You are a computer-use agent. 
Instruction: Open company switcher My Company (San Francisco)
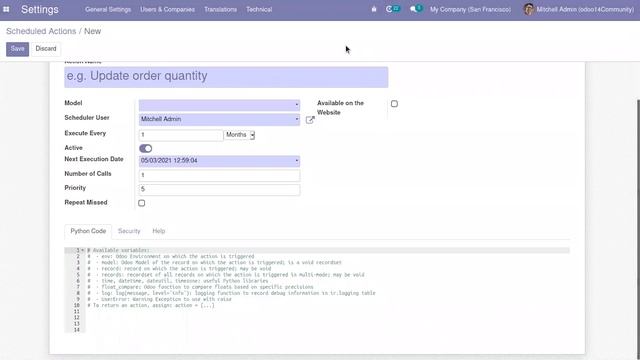point(470,9)
